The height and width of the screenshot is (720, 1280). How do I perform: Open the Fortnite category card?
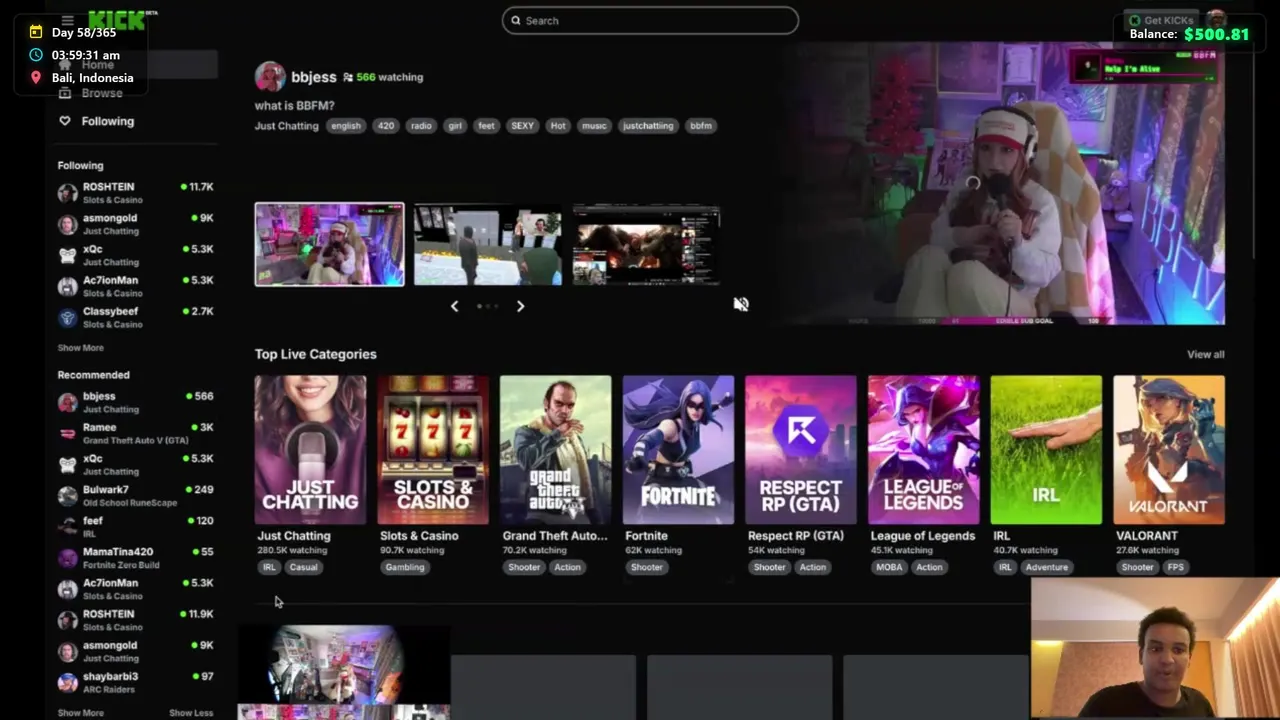(x=678, y=450)
